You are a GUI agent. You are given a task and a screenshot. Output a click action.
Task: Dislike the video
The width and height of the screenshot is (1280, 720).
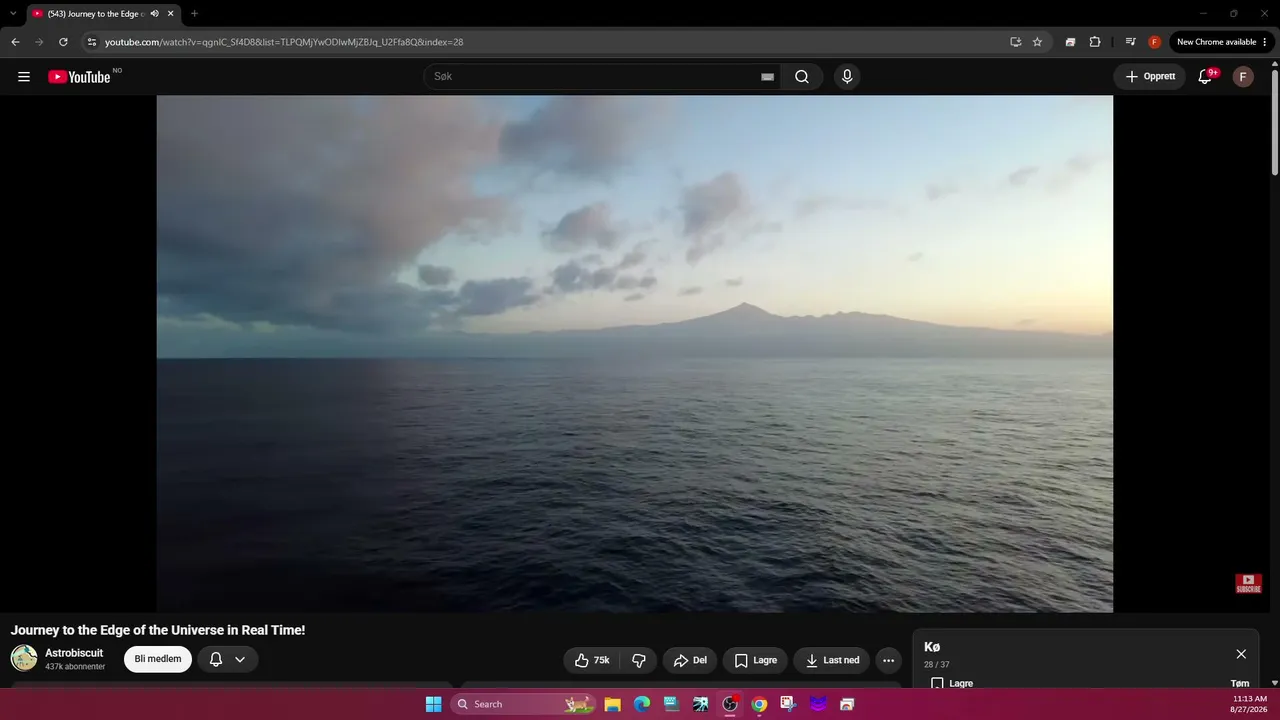click(639, 660)
